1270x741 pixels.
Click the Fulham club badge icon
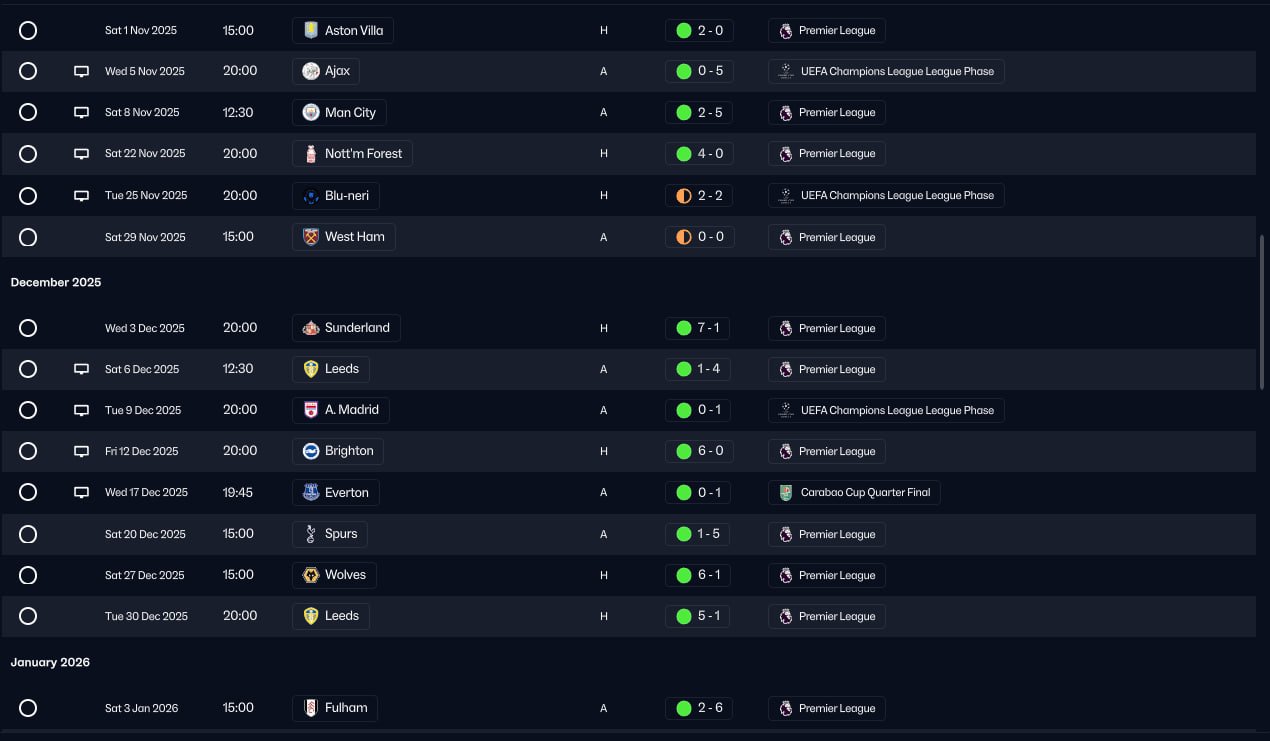(x=311, y=708)
